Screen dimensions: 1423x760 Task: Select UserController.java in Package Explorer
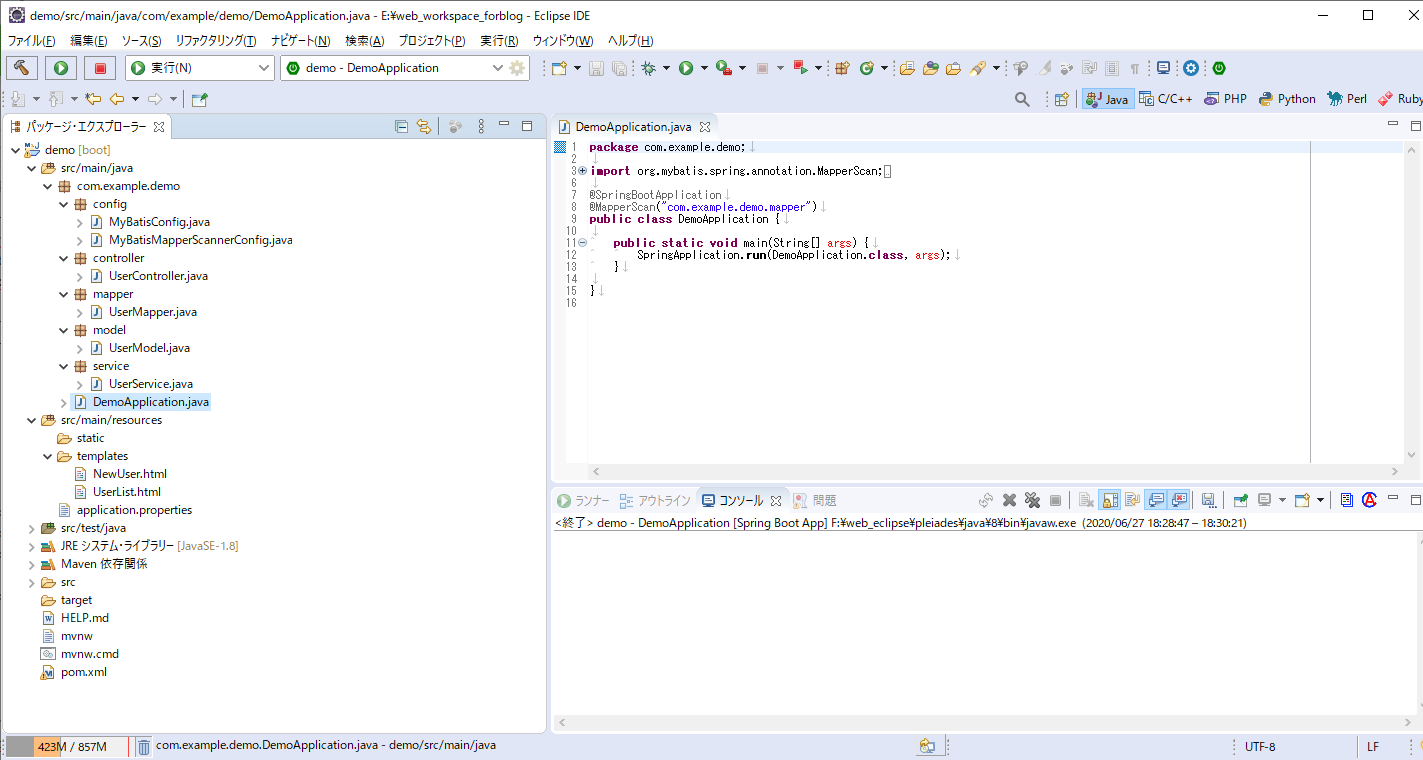(158, 276)
